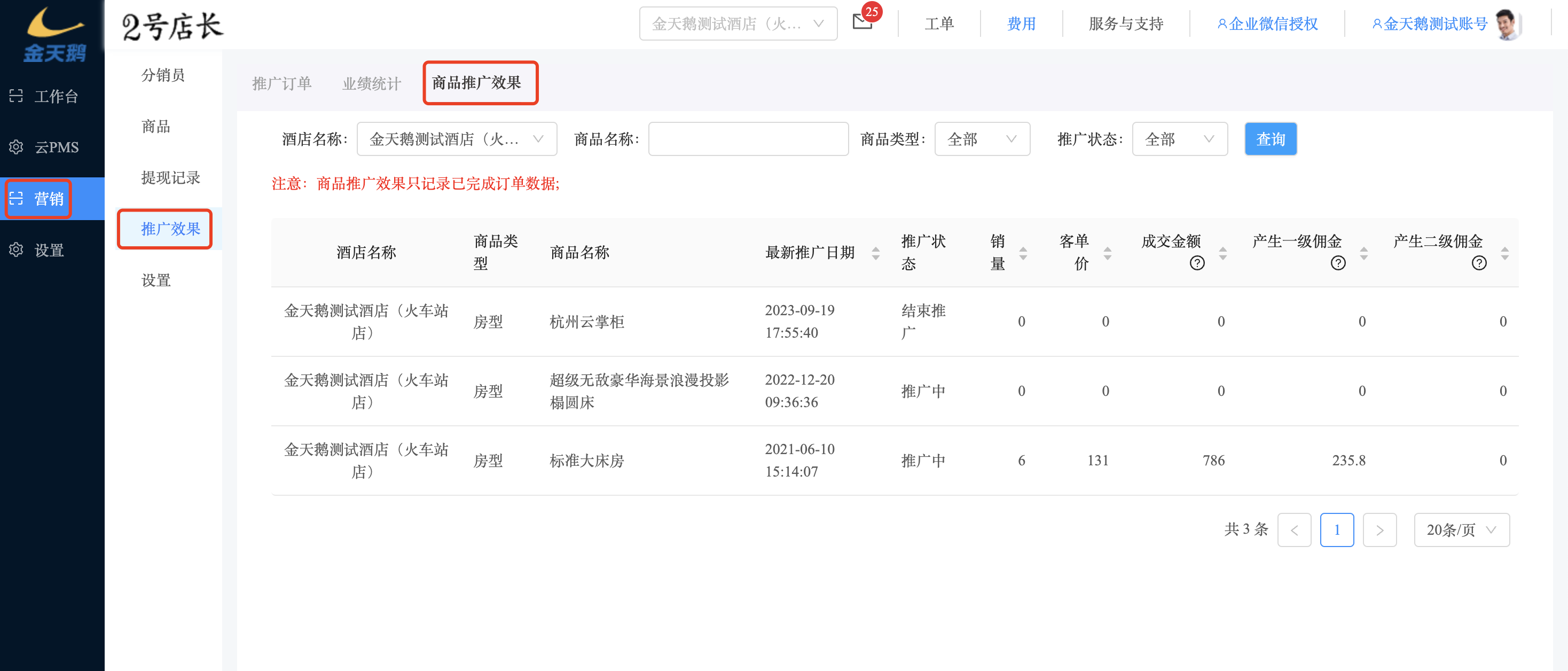Click the 杭州云掌柜 product name cell

pyautogui.click(x=587, y=322)
